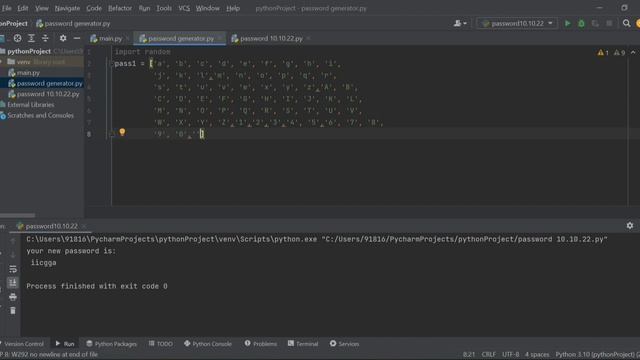Image resolution: width=640 pixels, height=360 pixels.
Task: Open the Code menu
Action: (x=94, y=8)
